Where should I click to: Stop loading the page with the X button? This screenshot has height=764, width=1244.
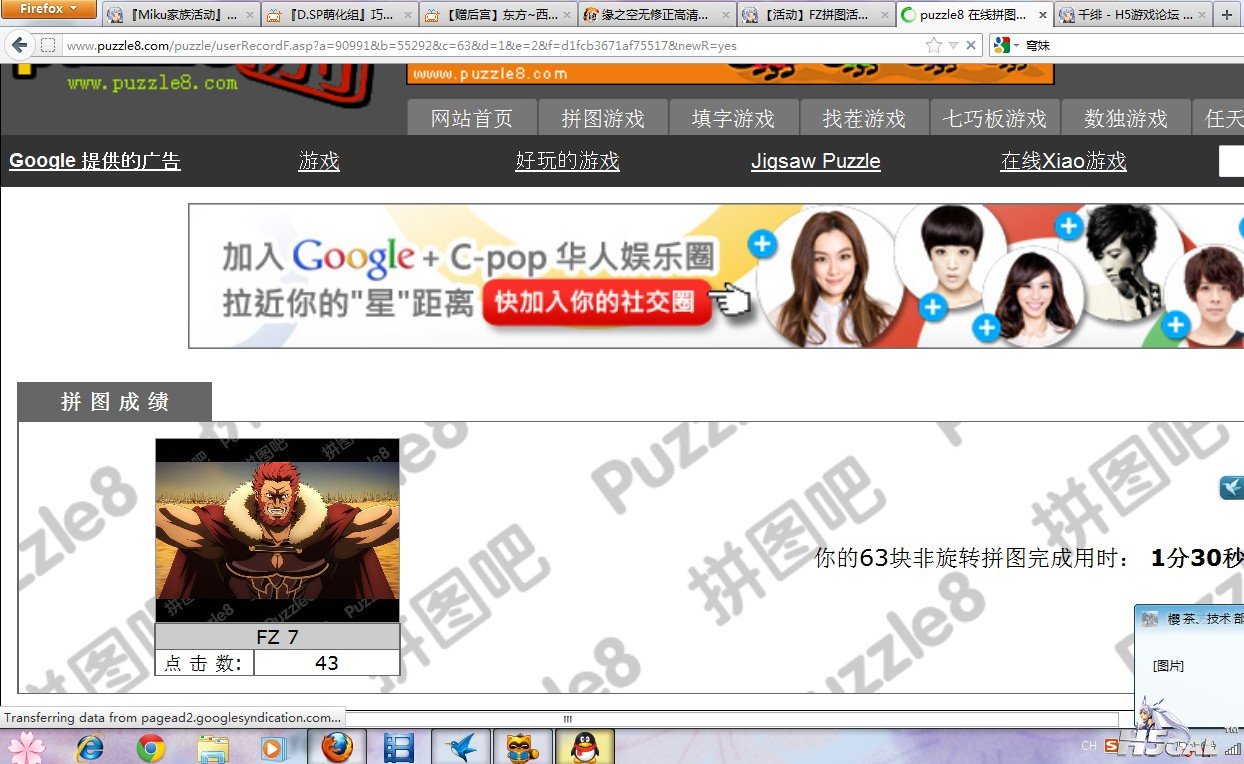[971, 45]
